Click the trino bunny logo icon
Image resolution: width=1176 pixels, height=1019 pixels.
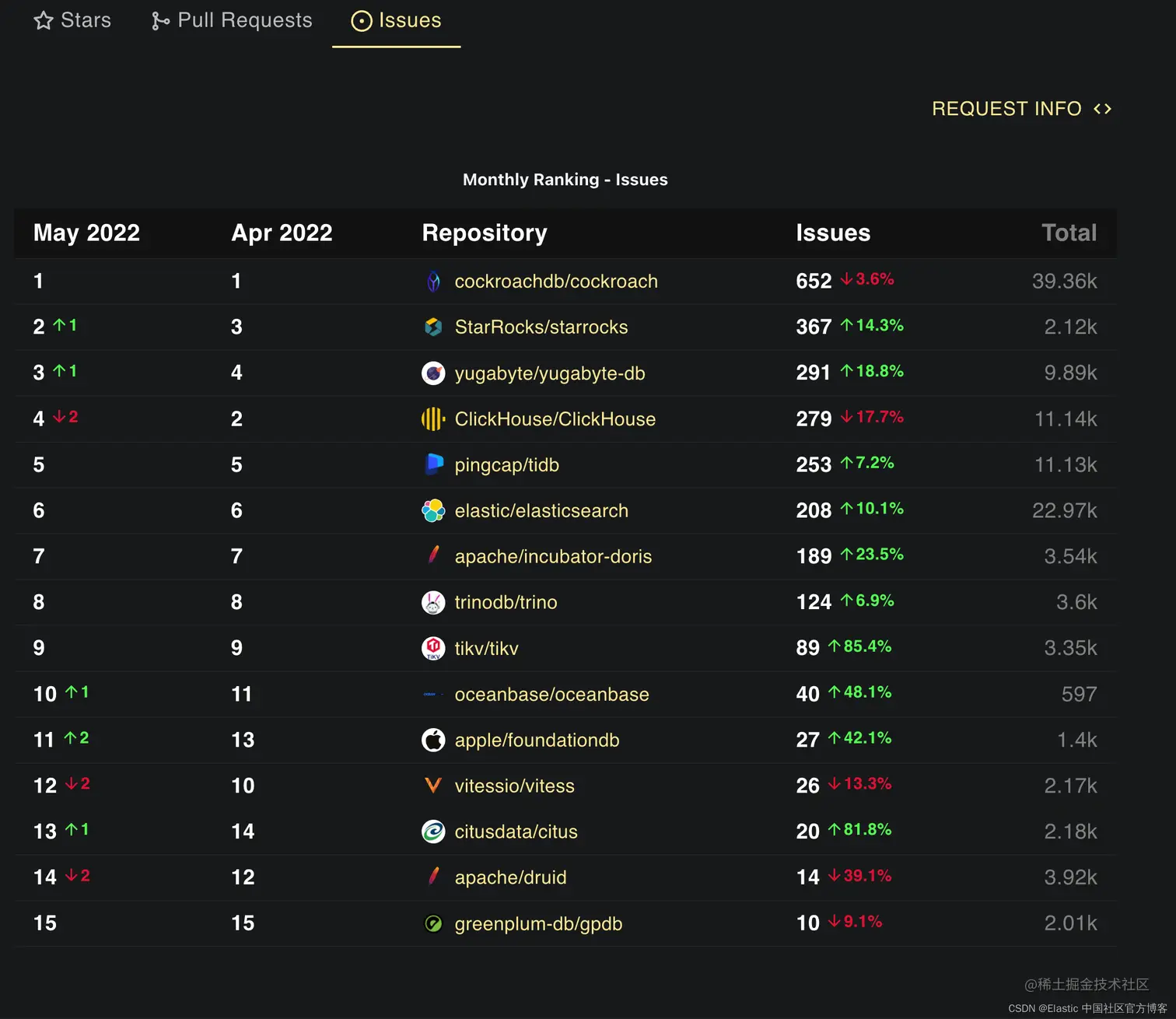click(433, 602)
